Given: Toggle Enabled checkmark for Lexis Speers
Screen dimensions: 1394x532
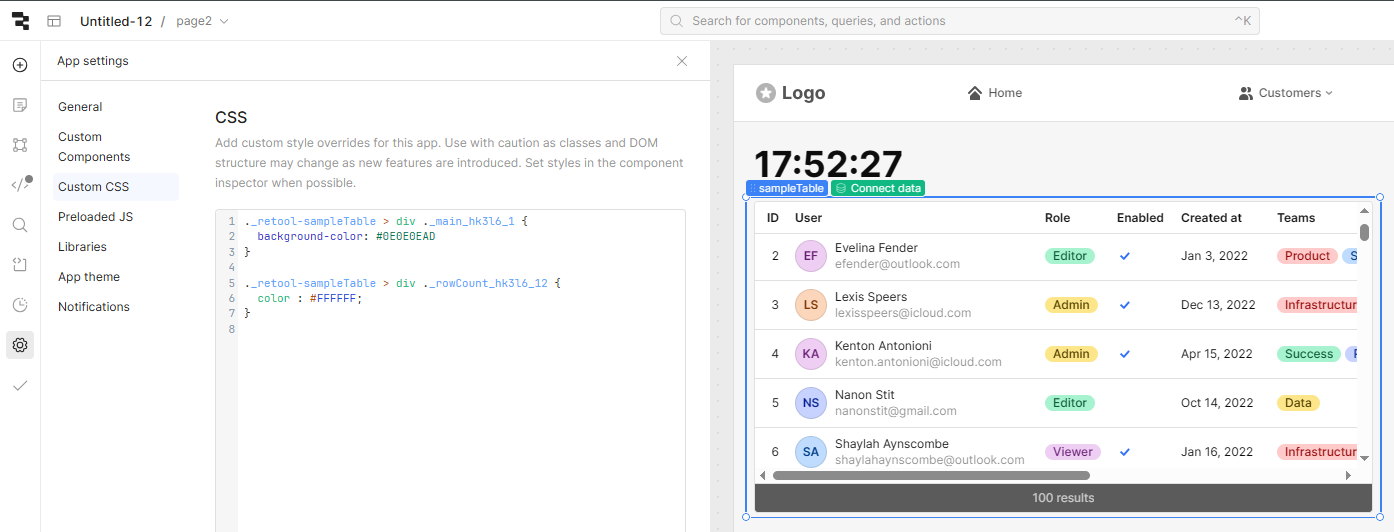Looking at the screenshot, I should pos(1125,305).
